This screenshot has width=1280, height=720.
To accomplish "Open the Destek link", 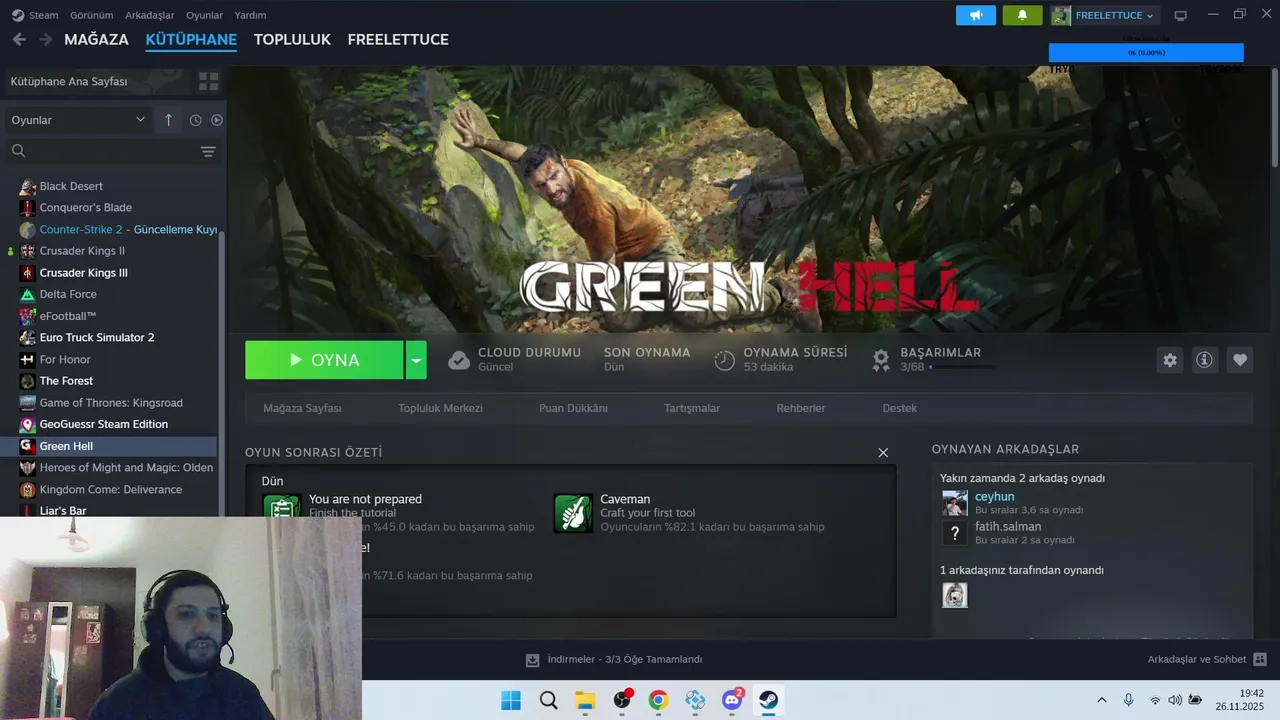I will (x=899, y=408).
